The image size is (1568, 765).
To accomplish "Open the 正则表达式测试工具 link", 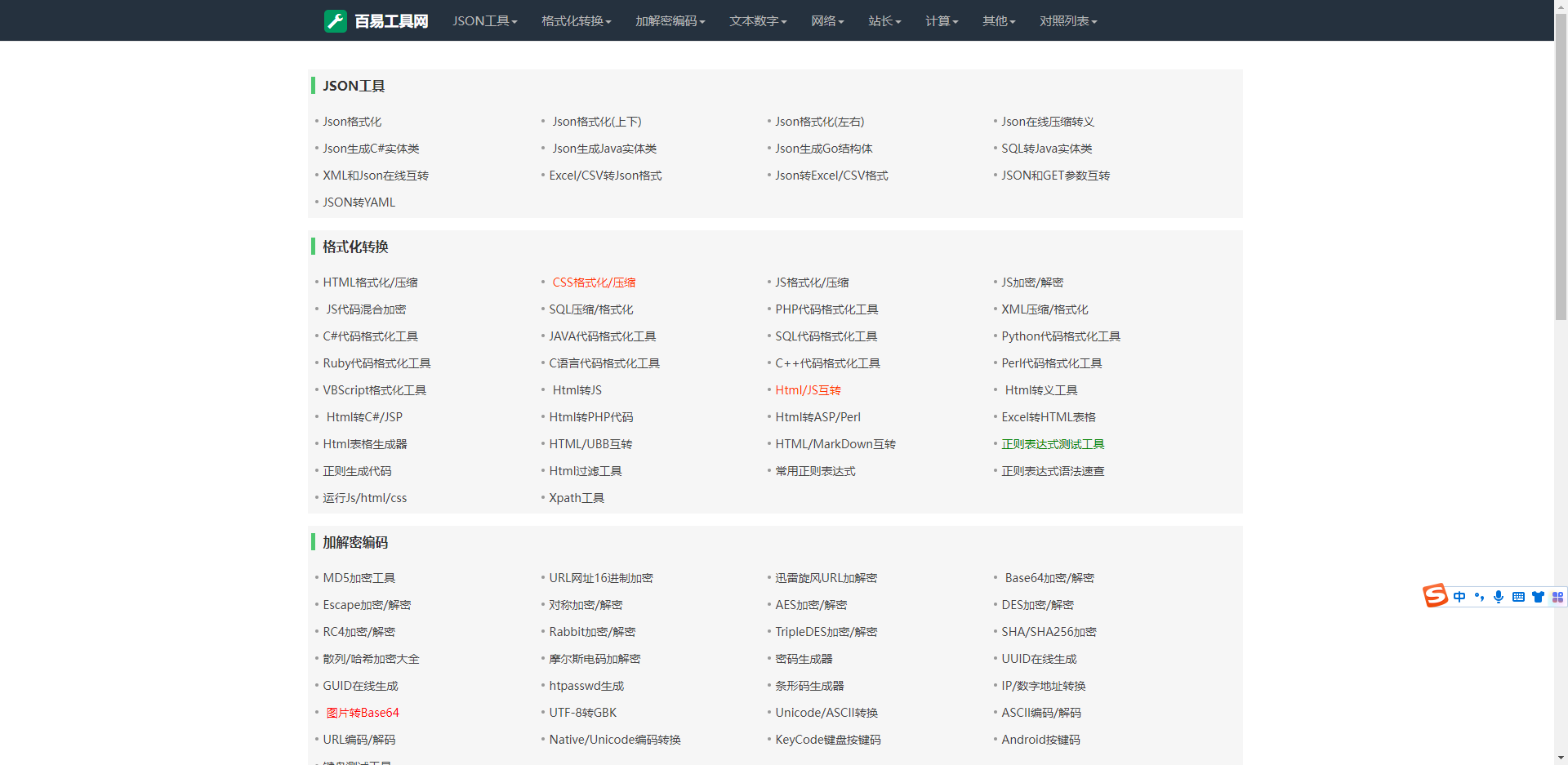I will pyautogui.click(x=1053, y=444).
